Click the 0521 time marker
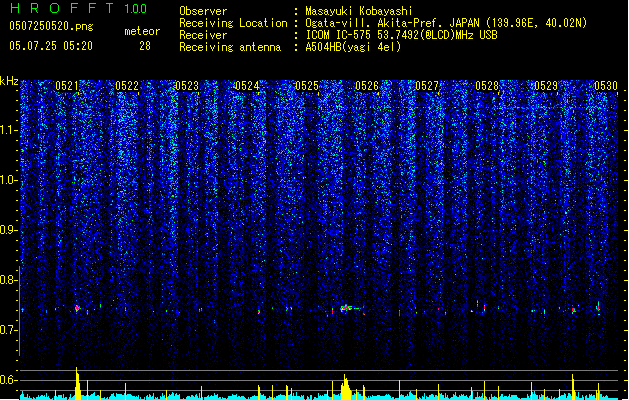629x400 pixels. [x=67, y=86]
